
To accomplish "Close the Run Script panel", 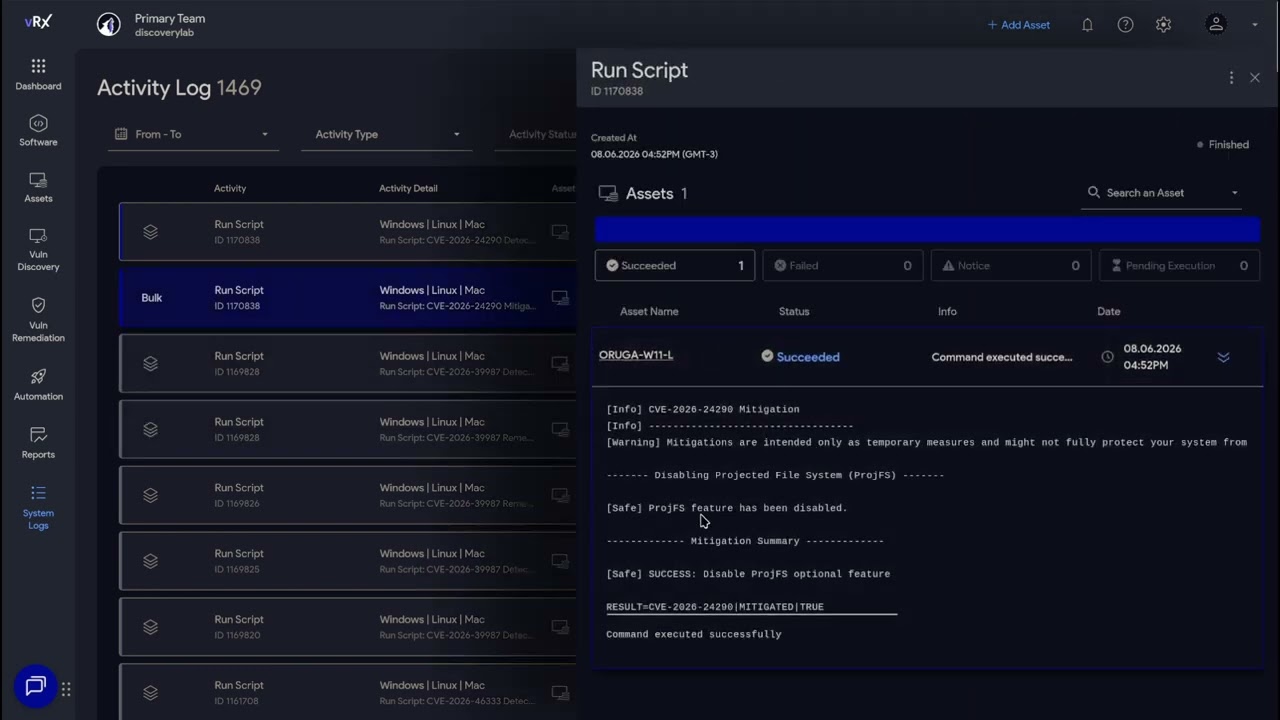I will (x=1255, y=77).
